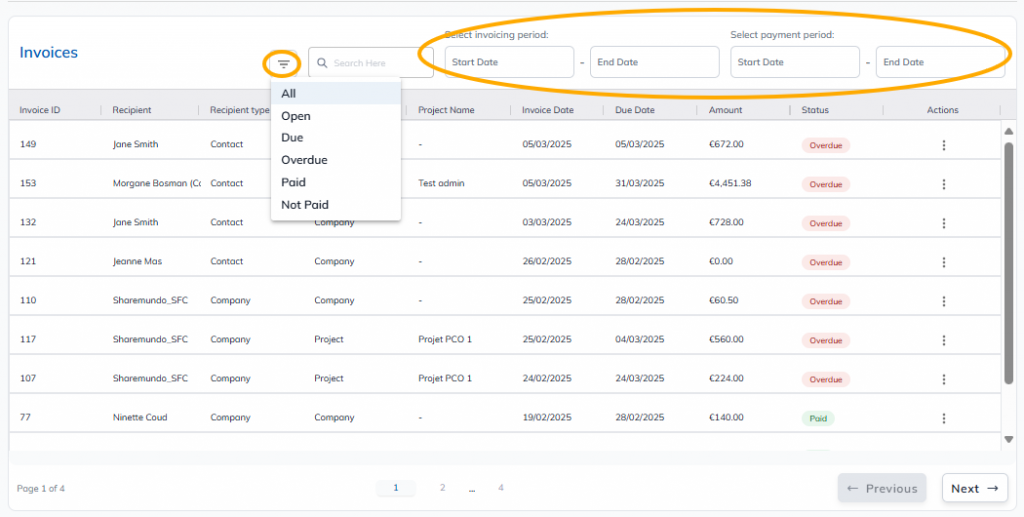Go to the Next page
This screenshot has height=517, width=1024.
974,488
